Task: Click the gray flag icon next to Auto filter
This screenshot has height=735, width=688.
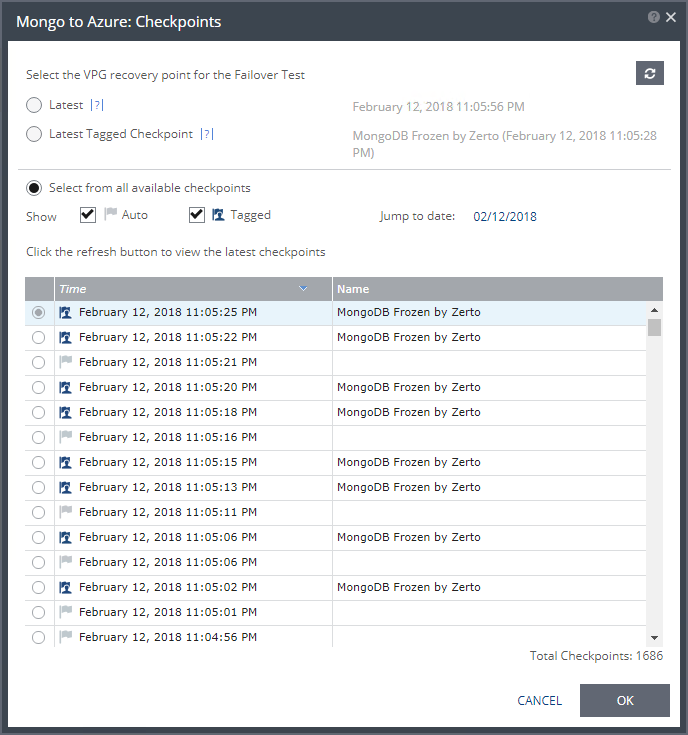Action: point(111,215)
